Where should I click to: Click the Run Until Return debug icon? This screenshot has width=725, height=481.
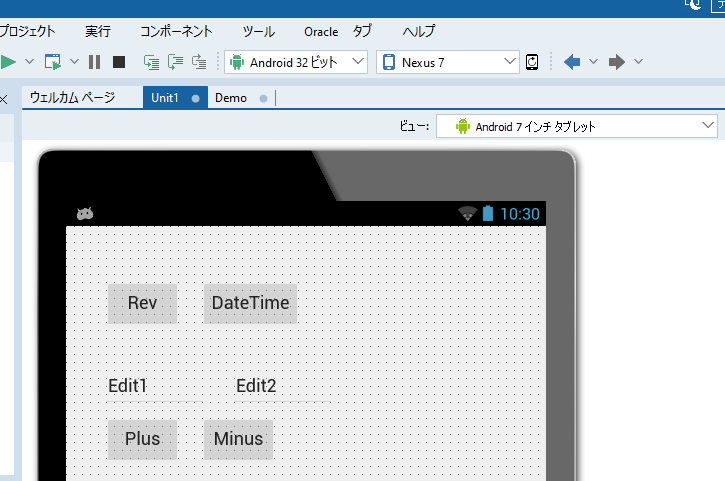pos(199,62)
